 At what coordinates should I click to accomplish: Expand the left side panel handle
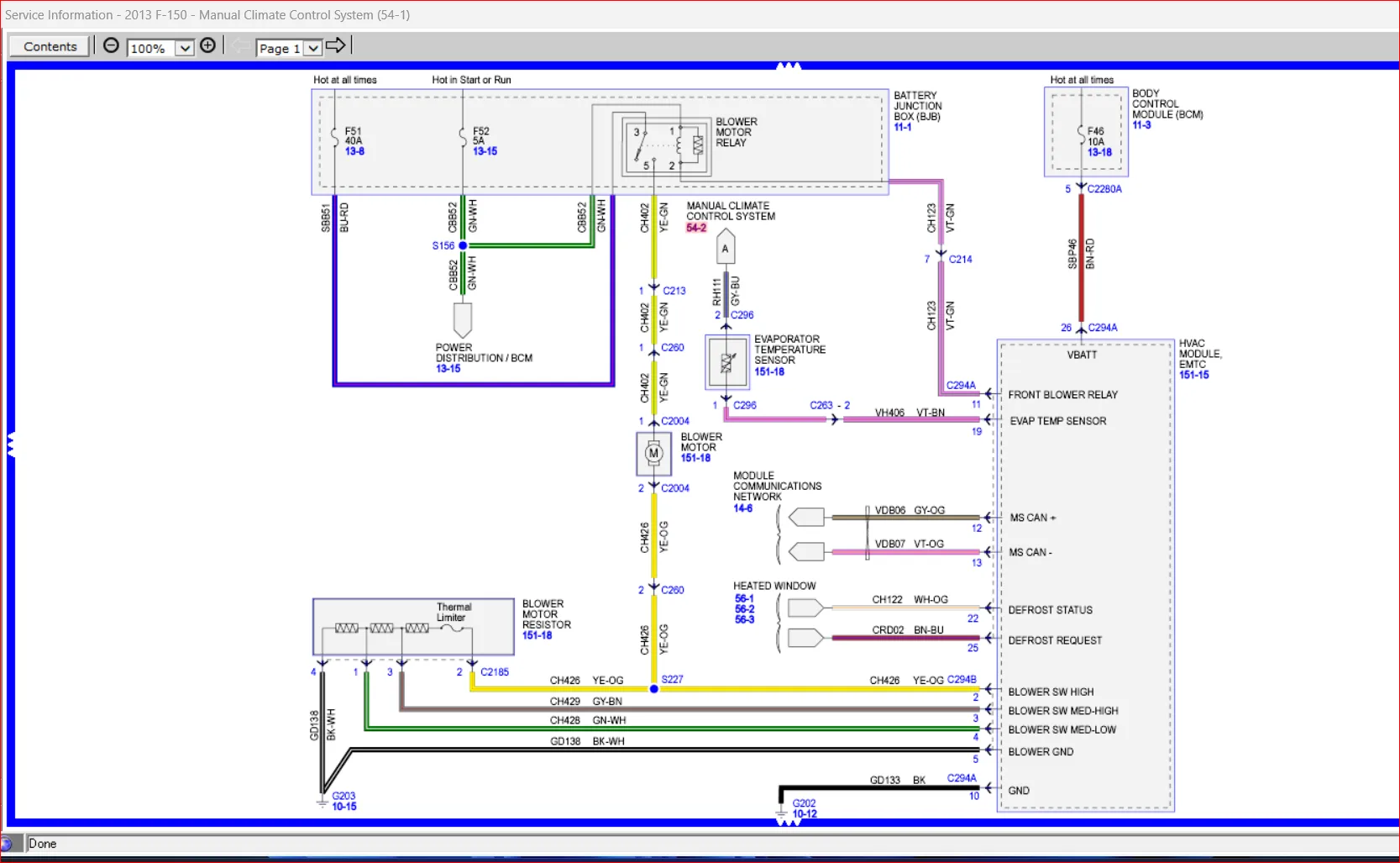[11, 445]
